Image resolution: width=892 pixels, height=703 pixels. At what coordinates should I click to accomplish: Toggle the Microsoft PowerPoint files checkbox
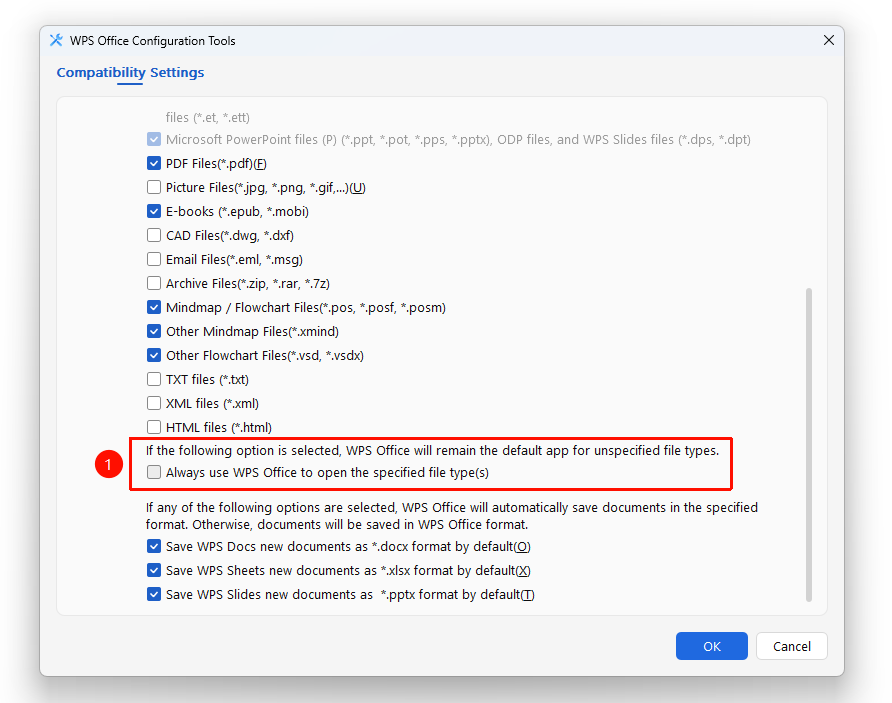pos(154,139)
